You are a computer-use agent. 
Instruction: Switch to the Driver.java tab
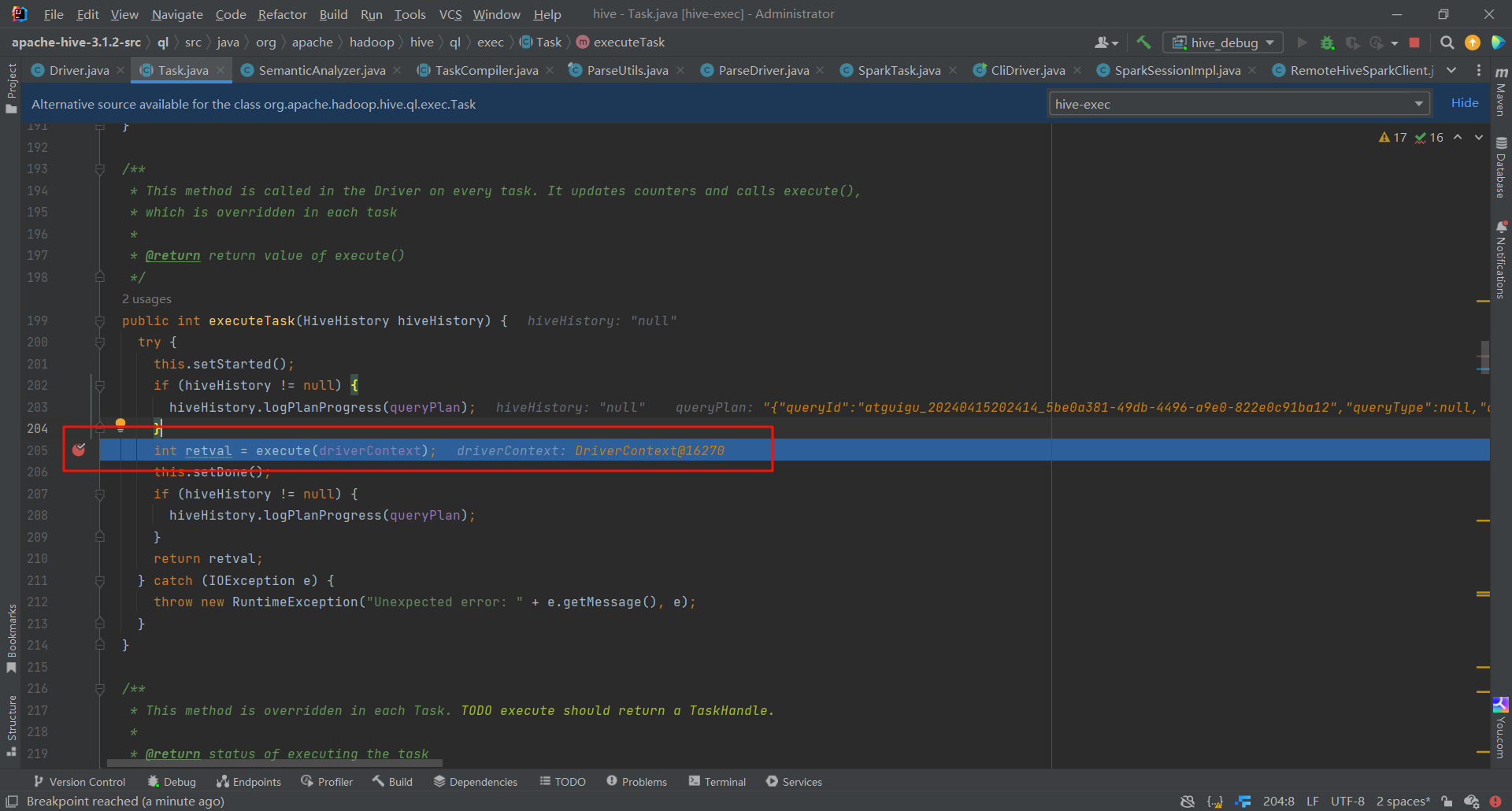(x=79, y=70)
